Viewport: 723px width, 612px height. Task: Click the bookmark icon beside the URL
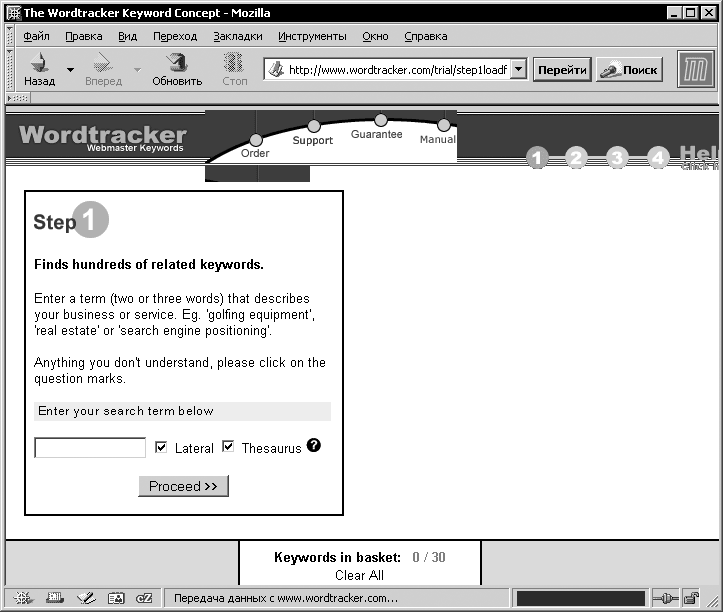point(276,70)
